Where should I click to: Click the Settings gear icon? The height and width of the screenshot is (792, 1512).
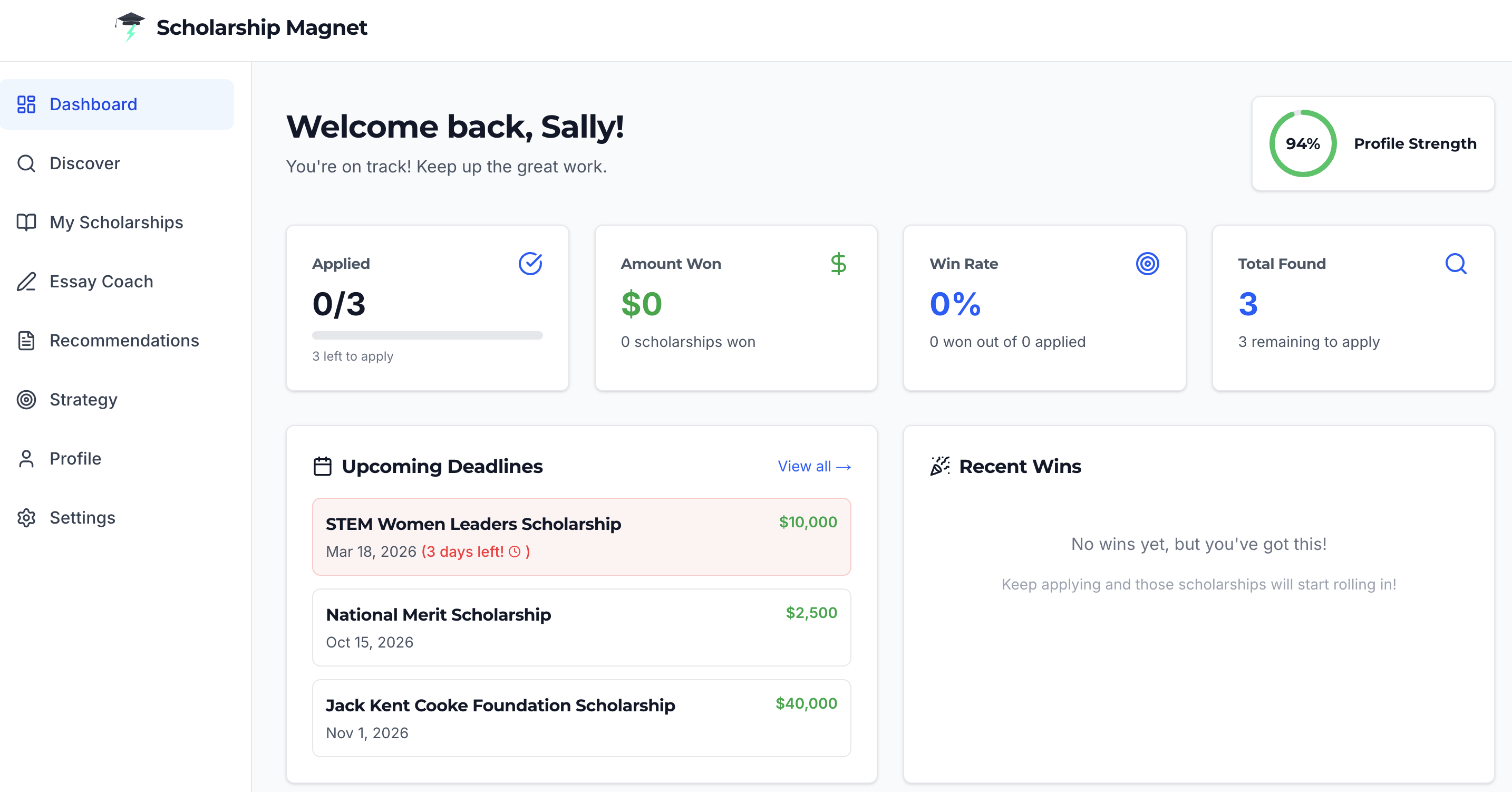coord(26,518)
